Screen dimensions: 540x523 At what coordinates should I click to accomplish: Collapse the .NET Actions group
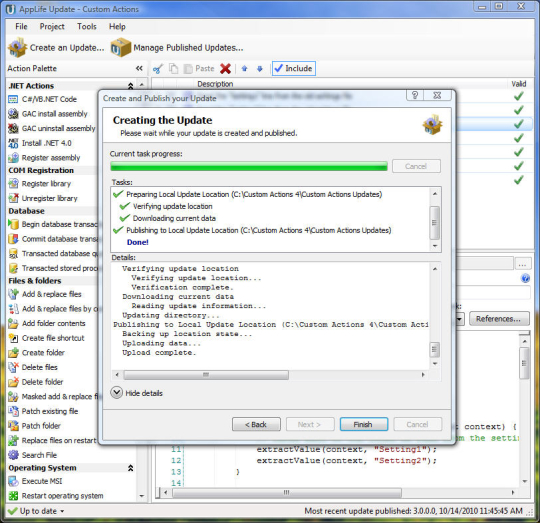pyautogui.click(x=131, y=86)
